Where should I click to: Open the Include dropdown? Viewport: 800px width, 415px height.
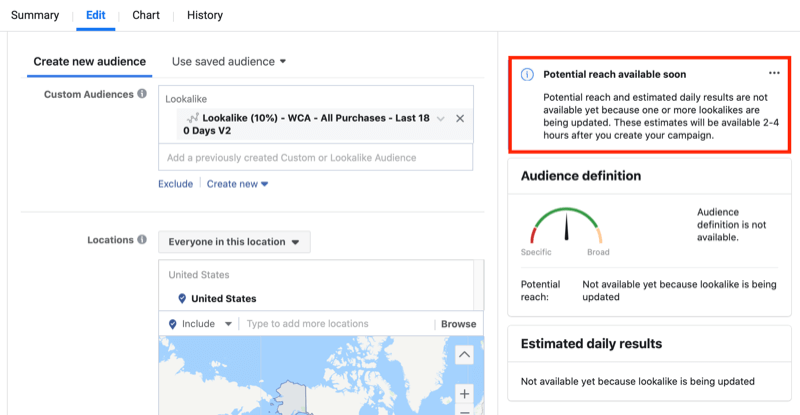click(207, 324)
